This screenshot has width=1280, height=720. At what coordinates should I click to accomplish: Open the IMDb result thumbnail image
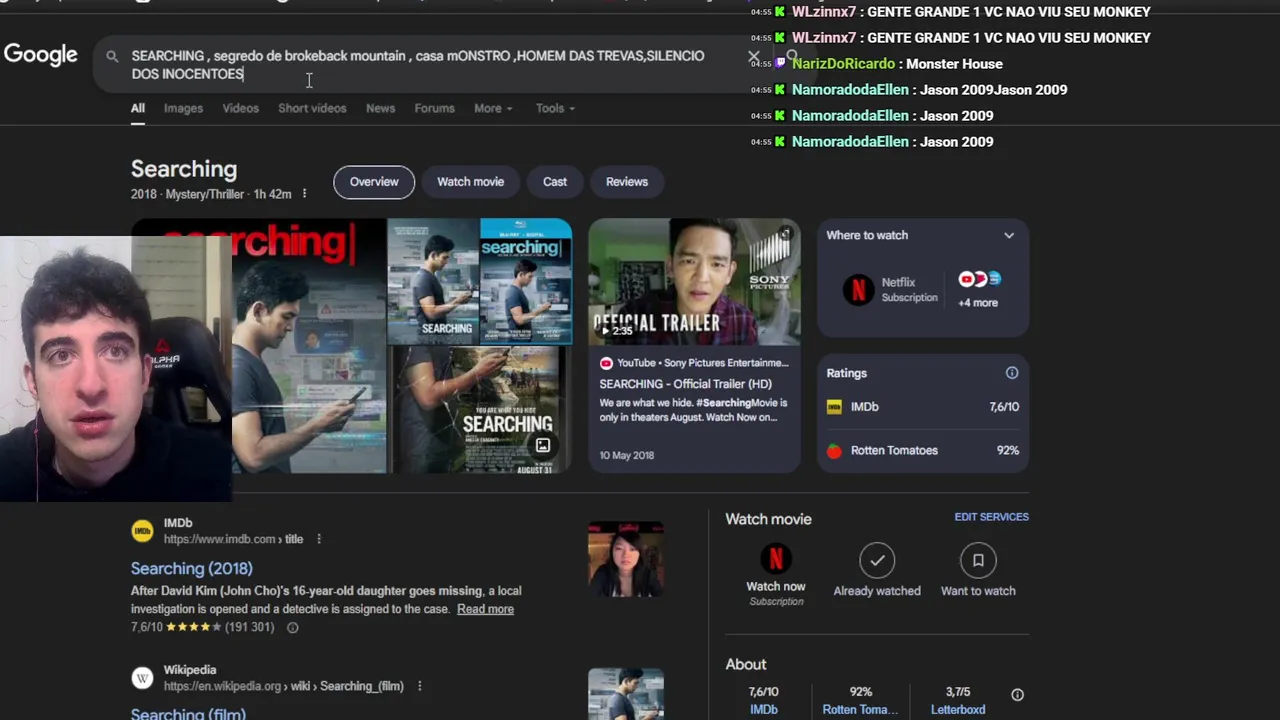(626, 559)
